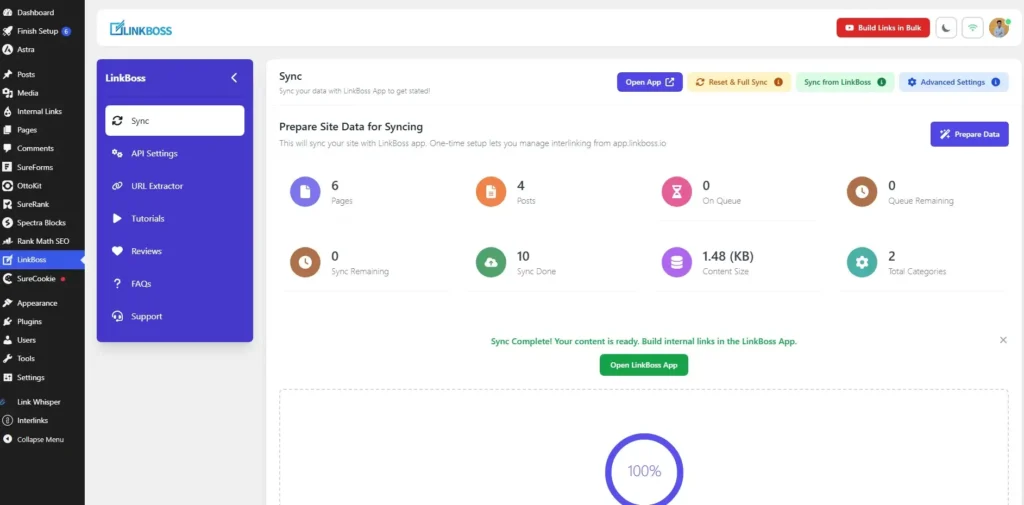Open Tools in WordPress menu
The height and width of the screenshot is (505, 1024).
(42, 358)
